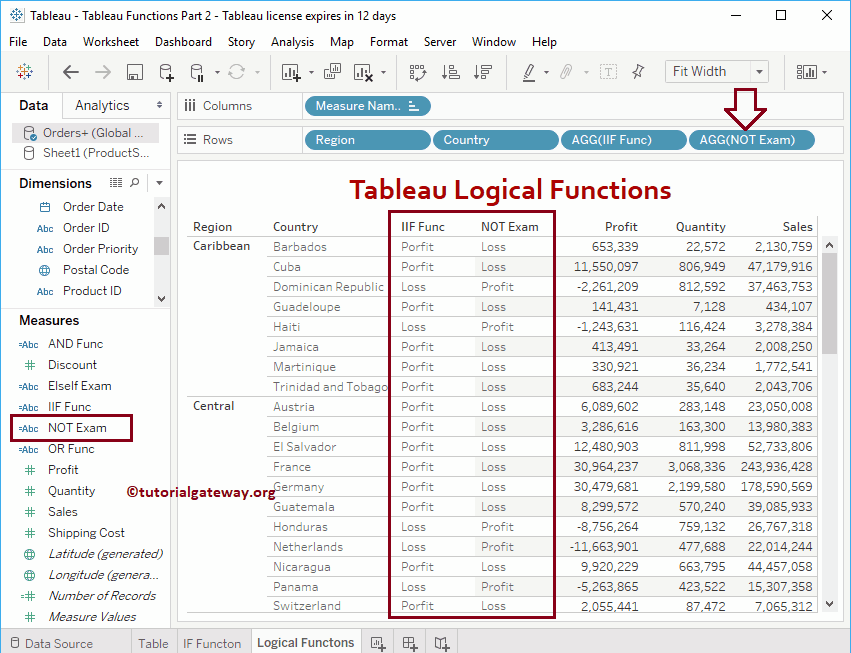851x653 pixels.
Task: Open the Story menu
Action: pos(241,42)
